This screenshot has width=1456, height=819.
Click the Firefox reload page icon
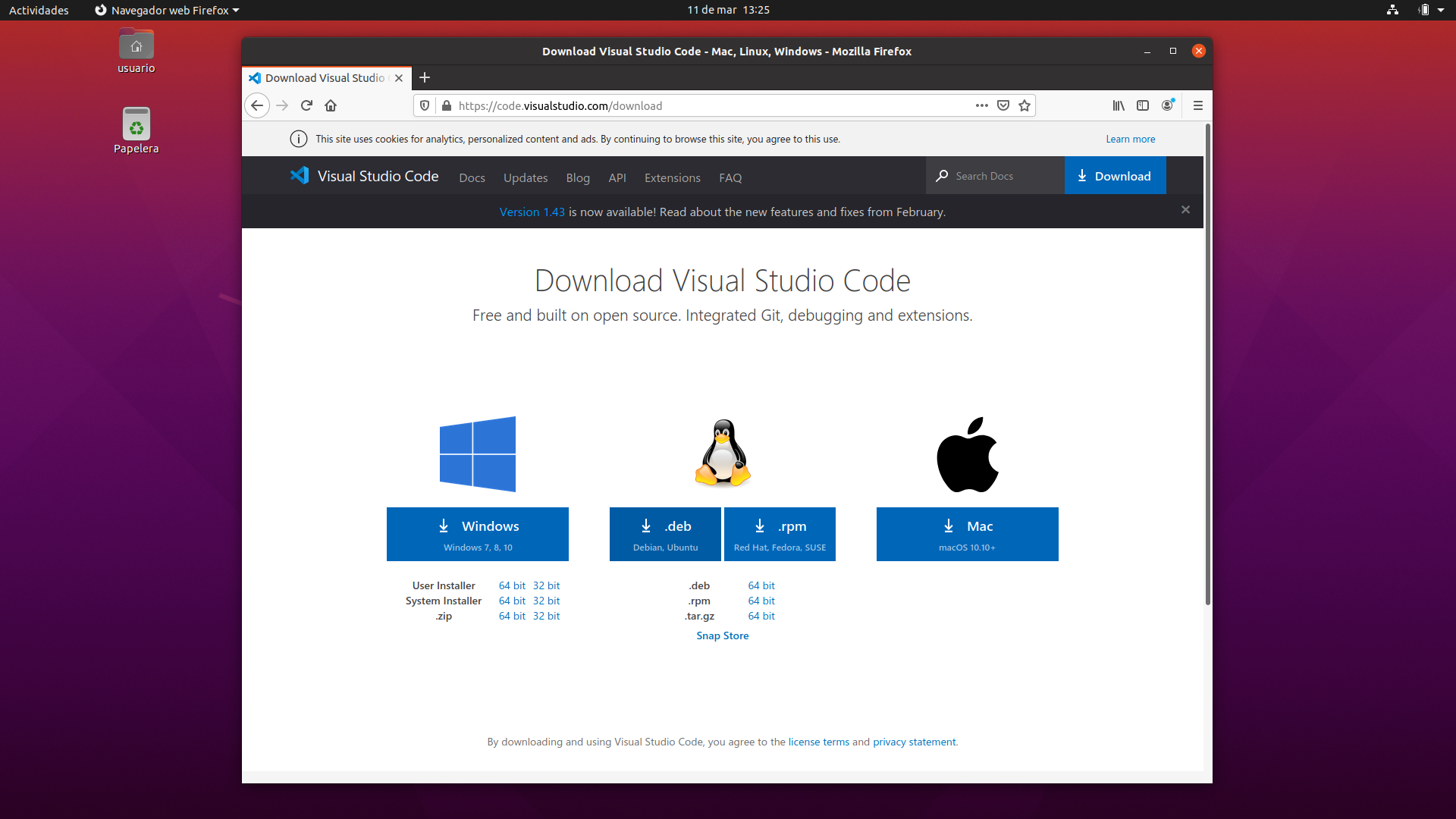coord(306,105)
